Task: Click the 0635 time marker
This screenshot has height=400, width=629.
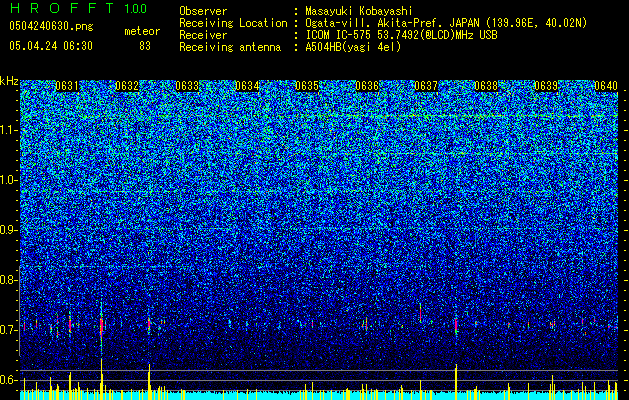Action: tap(307, 86)
